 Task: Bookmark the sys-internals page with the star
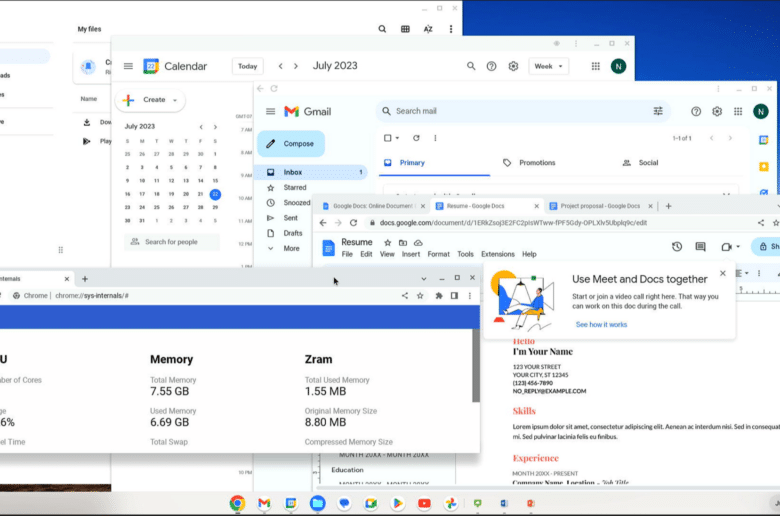[420, 296]
